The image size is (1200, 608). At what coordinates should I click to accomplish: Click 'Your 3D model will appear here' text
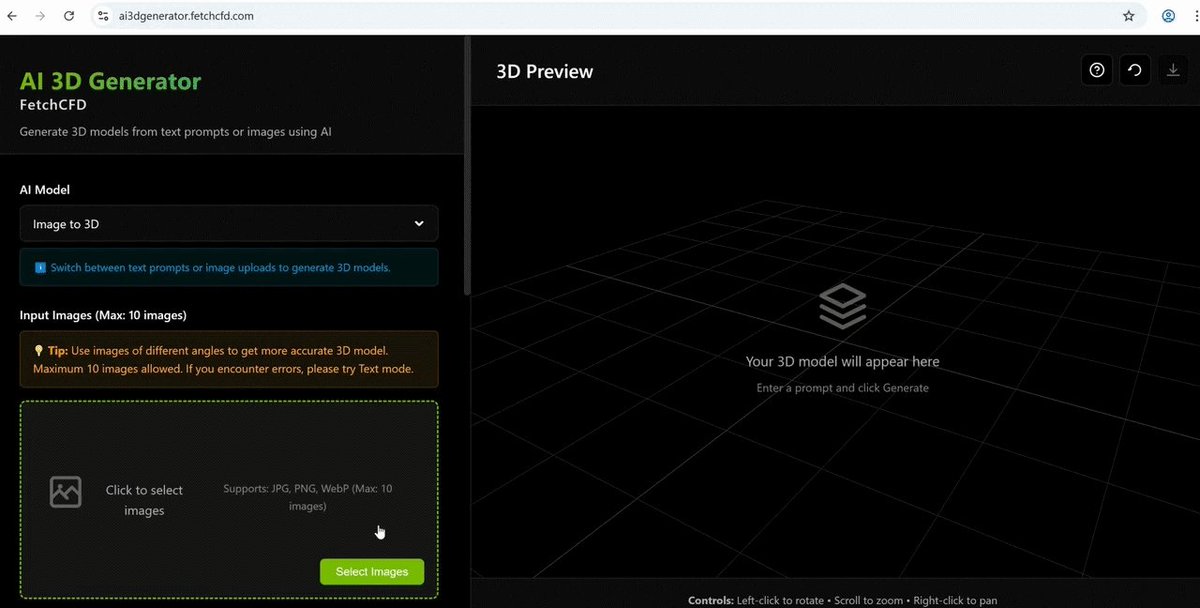point(842,361)
